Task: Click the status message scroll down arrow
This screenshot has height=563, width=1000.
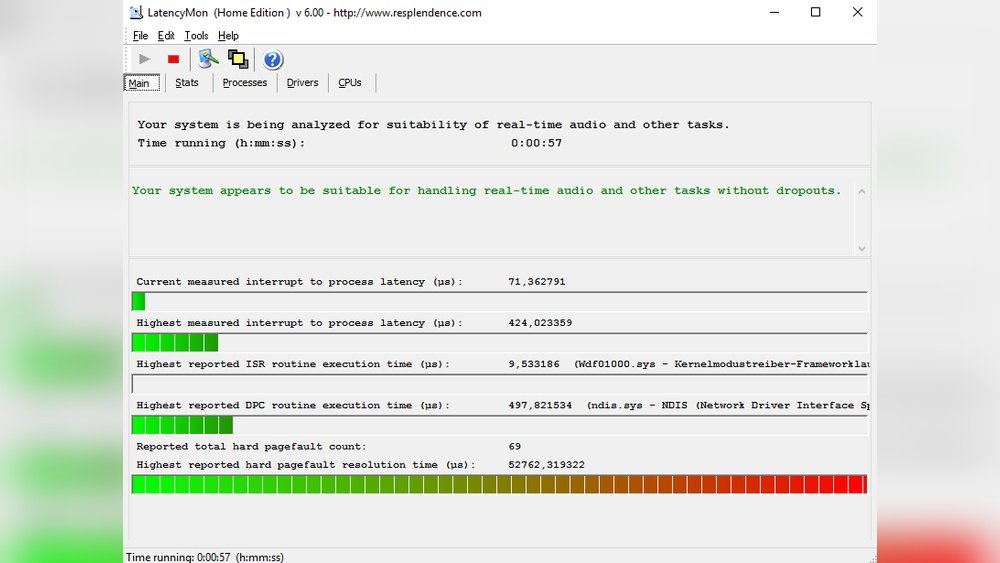Action: 862,249
